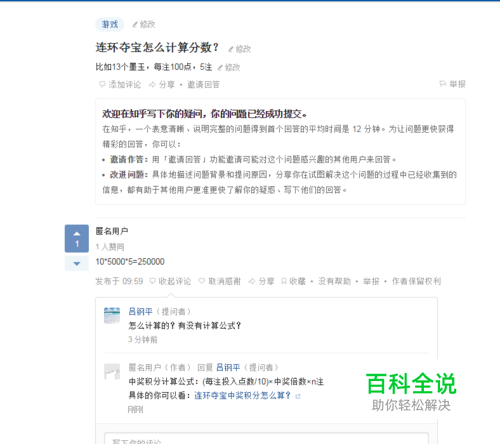Image resolution: width=500 pixels, height=444 pixels.
Task: Open 连环夺宝中奖积分怎么算 link
Action: (242, 395)
